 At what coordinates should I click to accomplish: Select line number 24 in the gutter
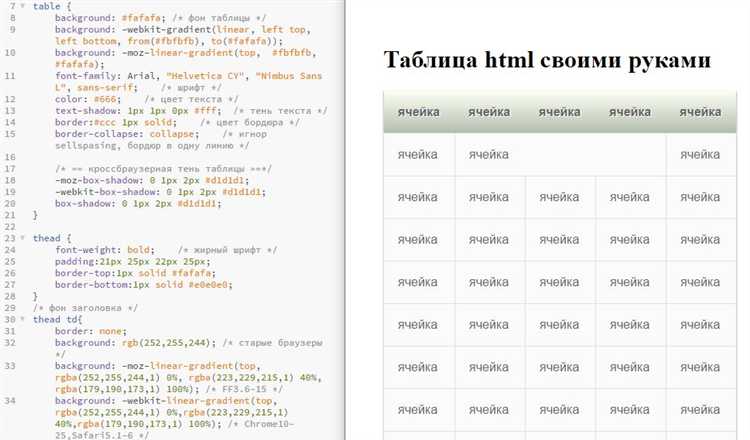click(12, 249)
